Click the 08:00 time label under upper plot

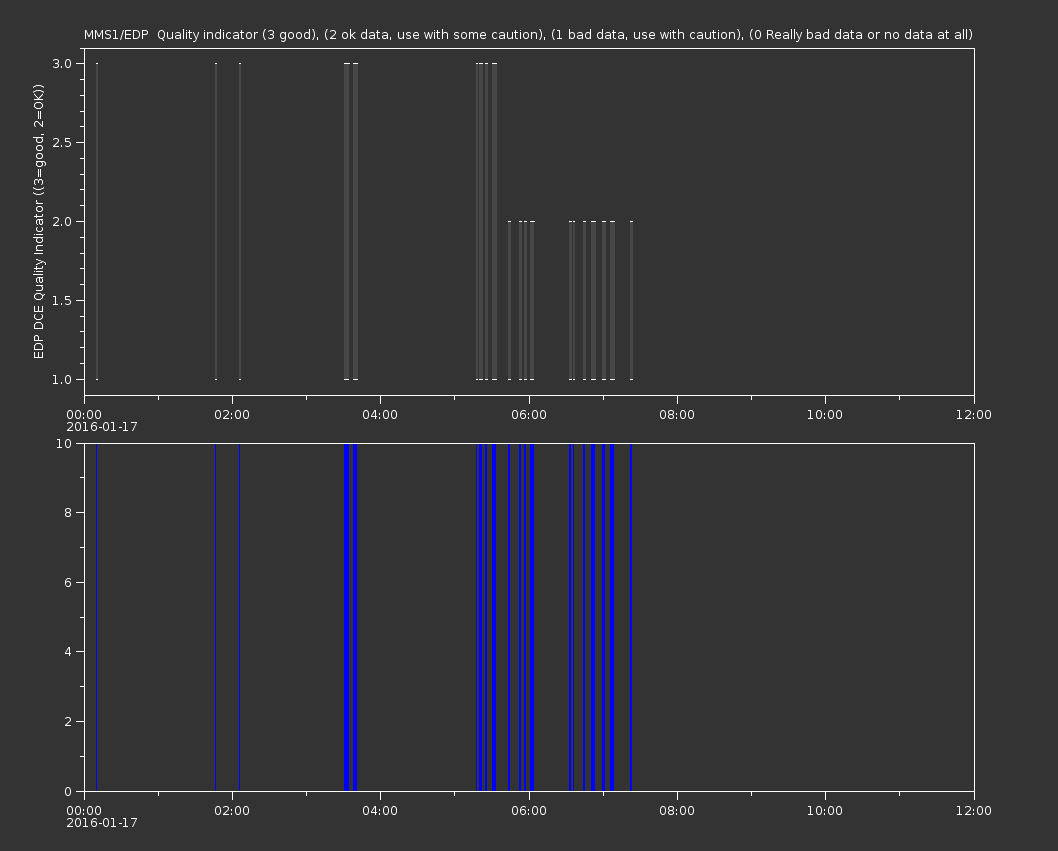pos(677,414)
